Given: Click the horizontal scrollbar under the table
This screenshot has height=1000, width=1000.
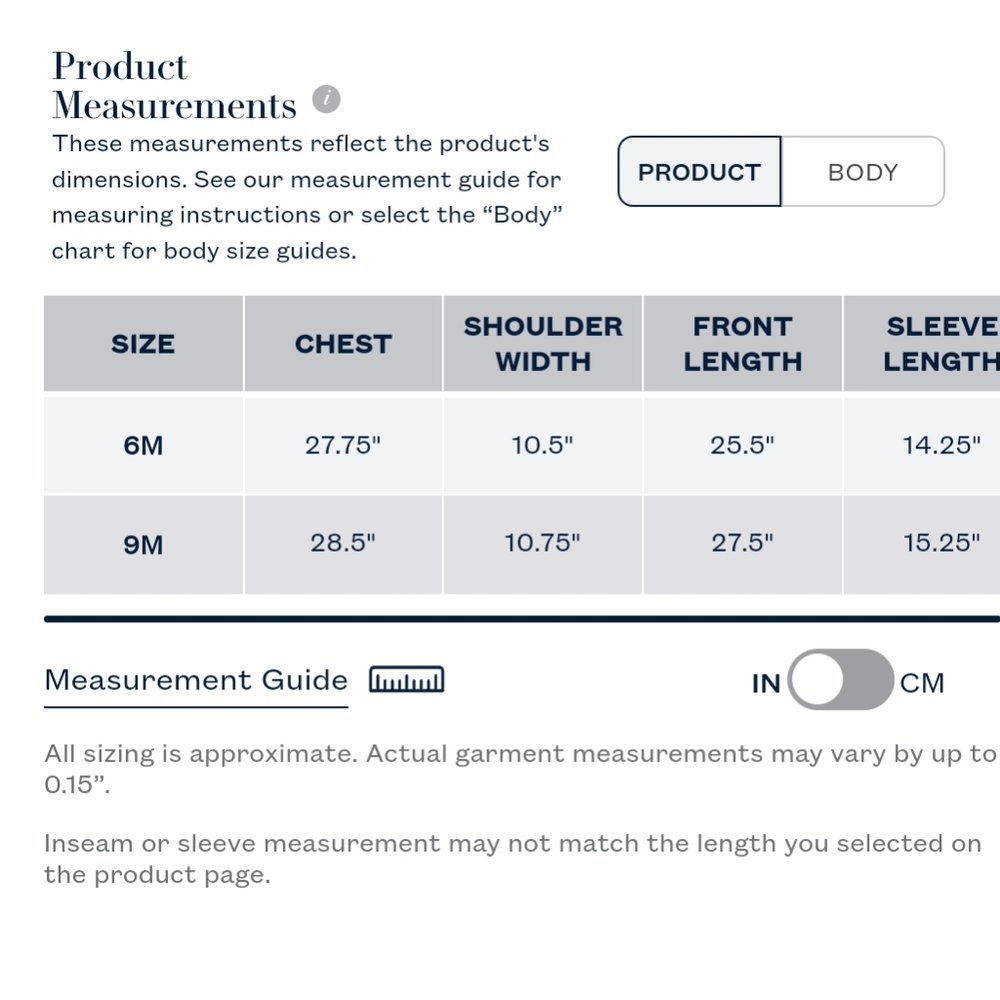Looking at the screenshot, I should click(x=522, y=619).
